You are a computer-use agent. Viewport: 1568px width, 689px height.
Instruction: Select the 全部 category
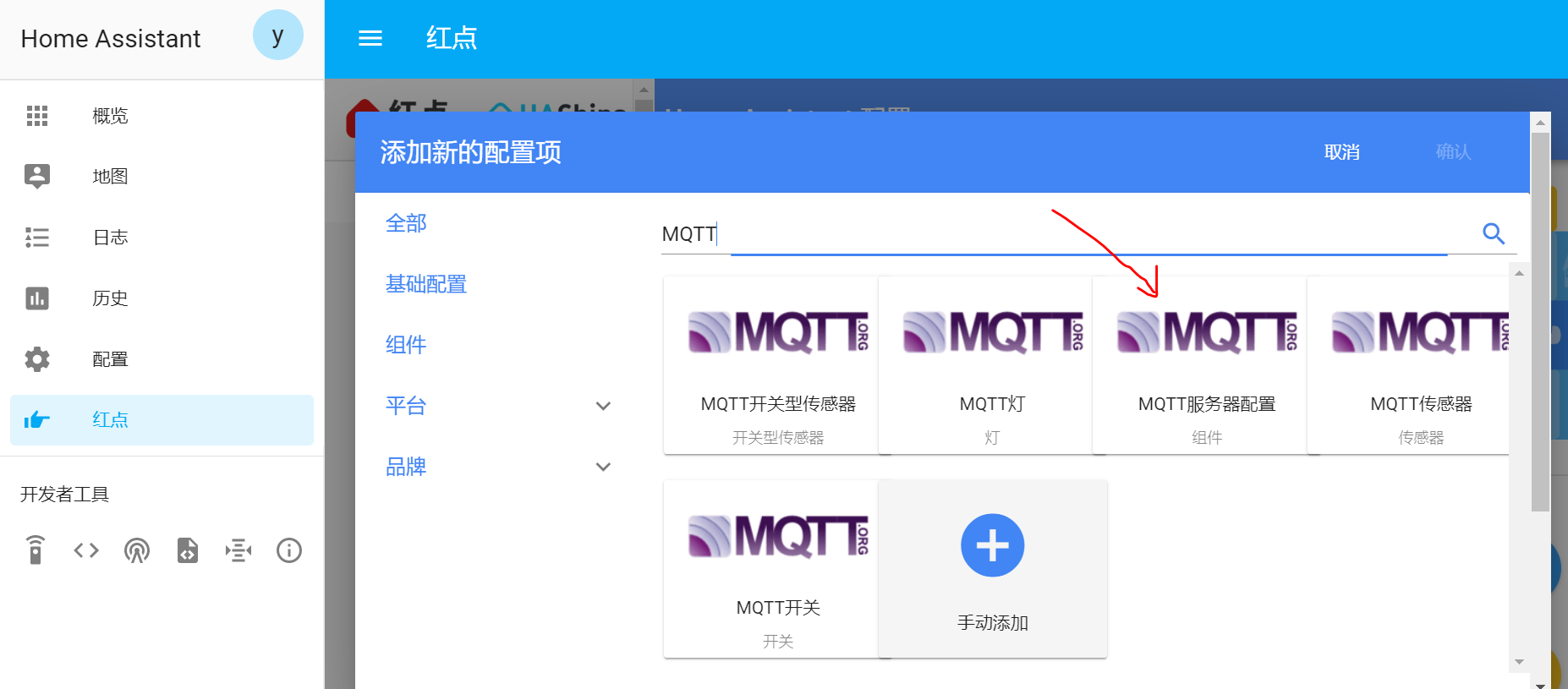(x=406, y=223)
